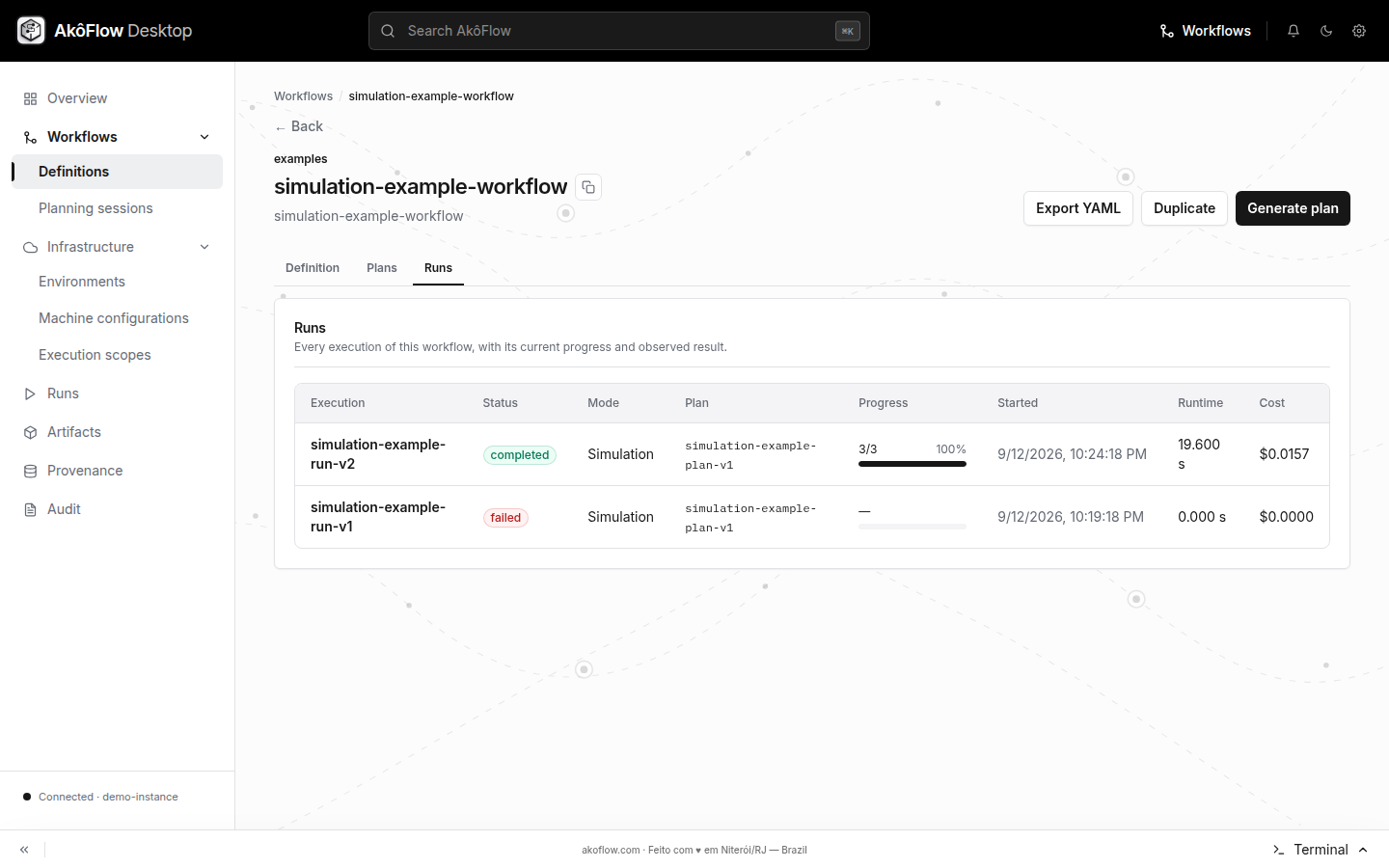Click the Export YAML button
The image size is (1389, 868).
click(1078, 208)
